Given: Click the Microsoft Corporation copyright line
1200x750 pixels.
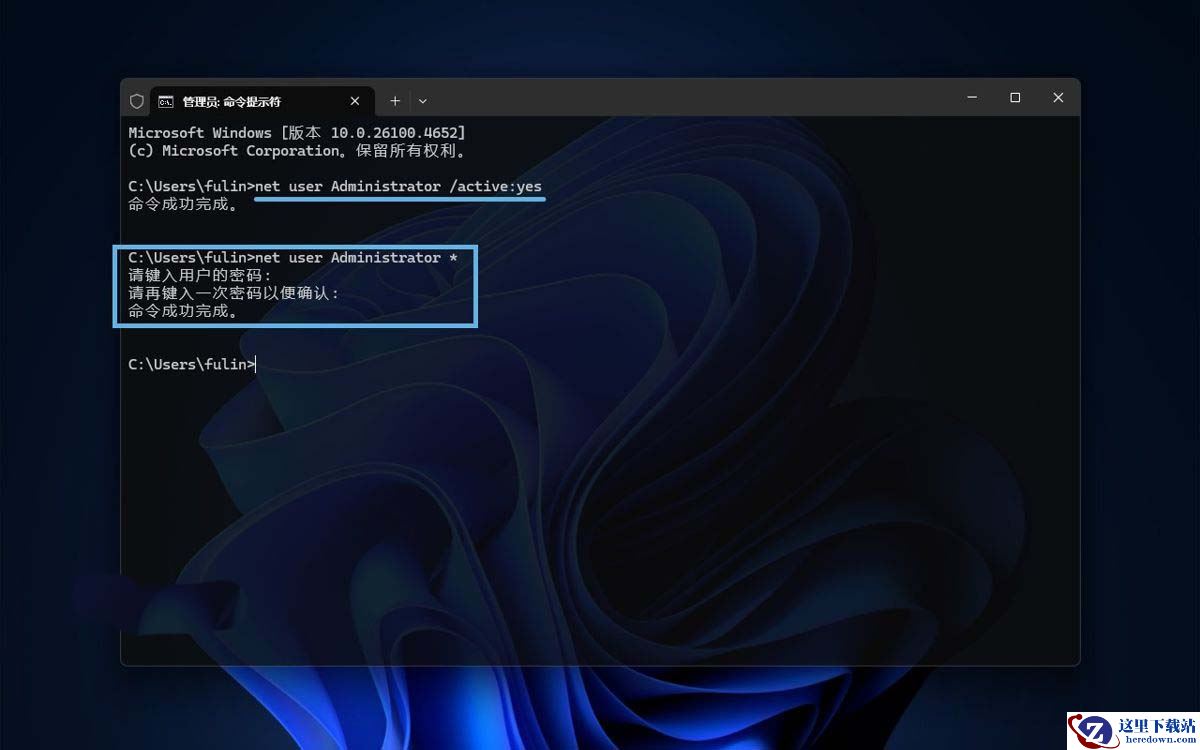Looking at the screenshot, I should [x=297, y=151].
